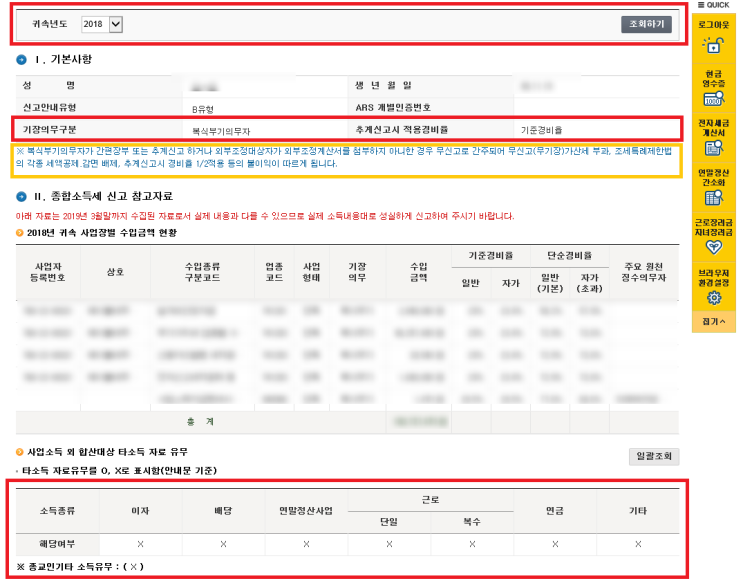This screenshot has height=581, width=743.
Task: Open the 현금영수증 cash receipt icon
Action: click(714, 100)
